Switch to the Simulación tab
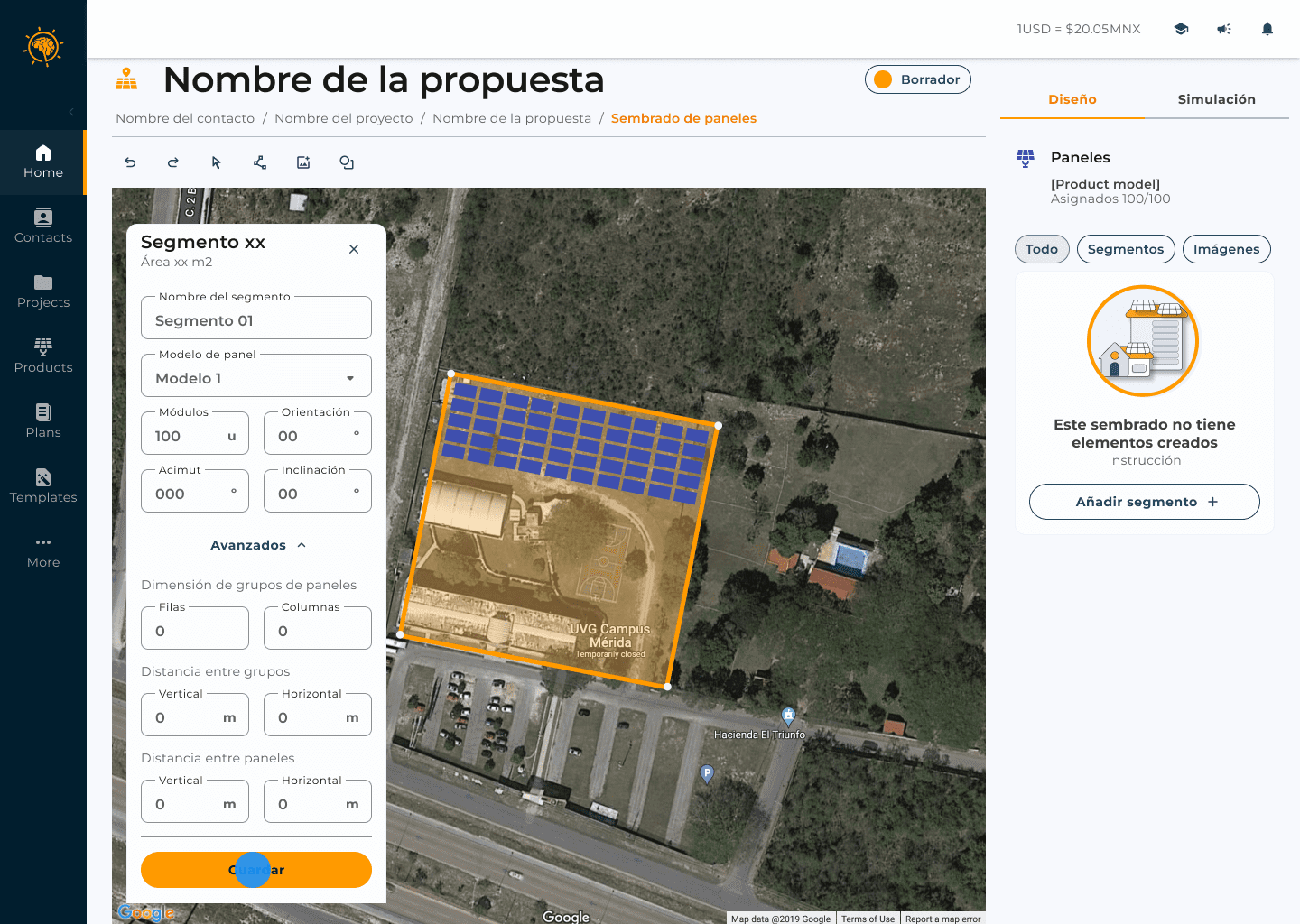1300x924 pixels. pos(1216,99)
